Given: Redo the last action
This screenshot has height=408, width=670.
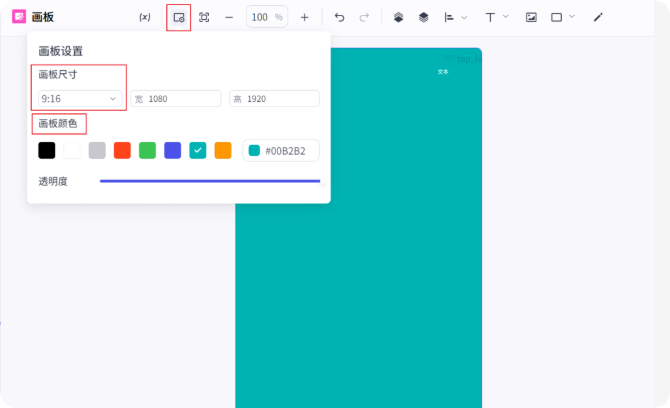Looking at the screenshot, I should tap(364, 18).
